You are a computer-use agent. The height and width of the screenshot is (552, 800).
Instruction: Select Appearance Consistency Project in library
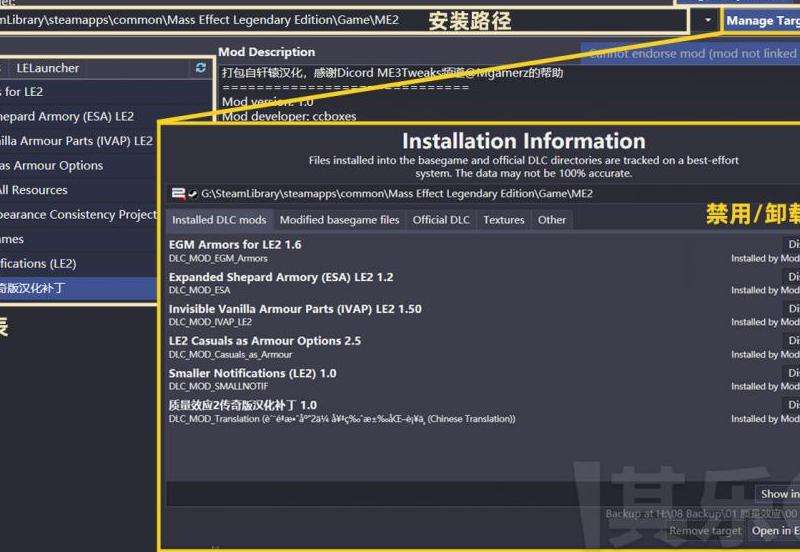pos(79,214)
